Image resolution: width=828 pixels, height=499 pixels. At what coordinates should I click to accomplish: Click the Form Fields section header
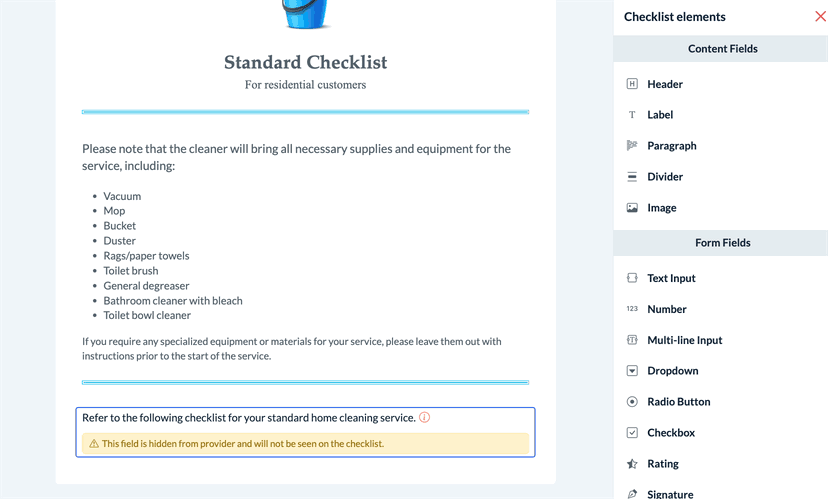721,243
